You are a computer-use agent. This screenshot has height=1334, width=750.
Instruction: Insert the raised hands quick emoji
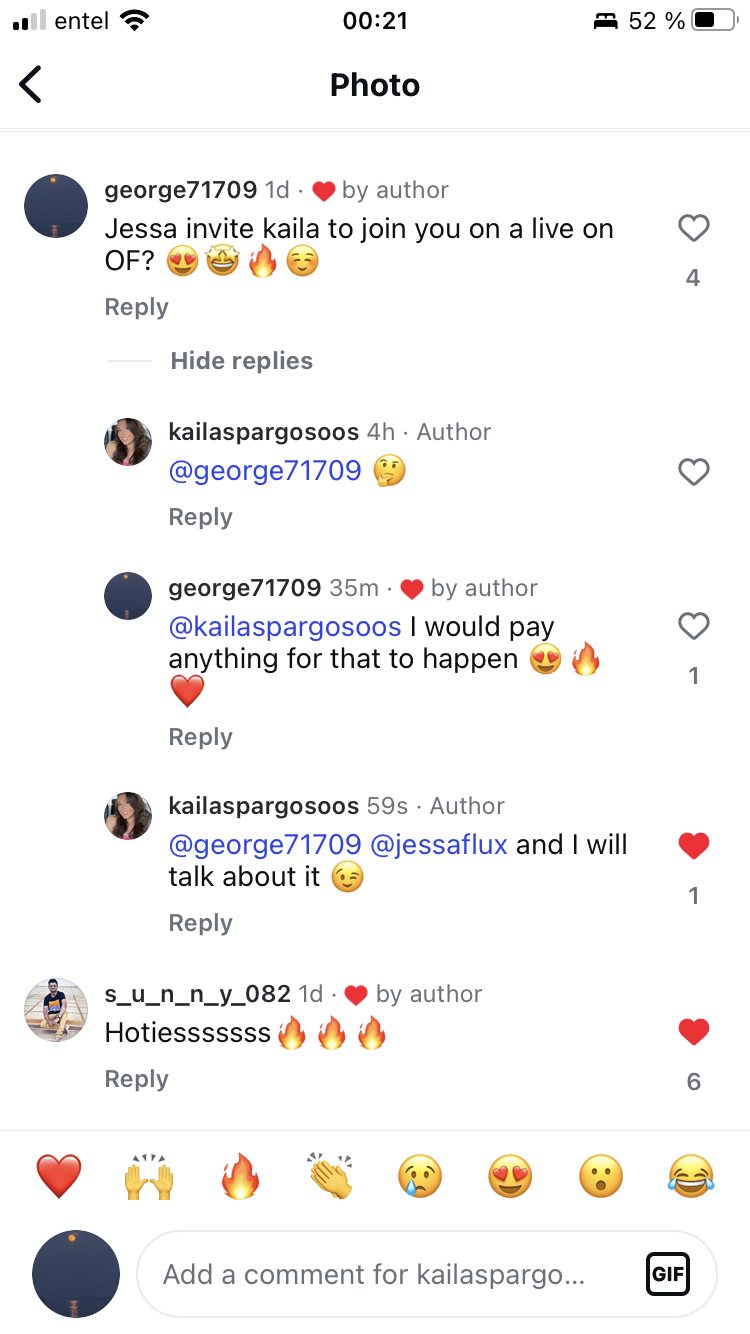(x=149, y=1176)
